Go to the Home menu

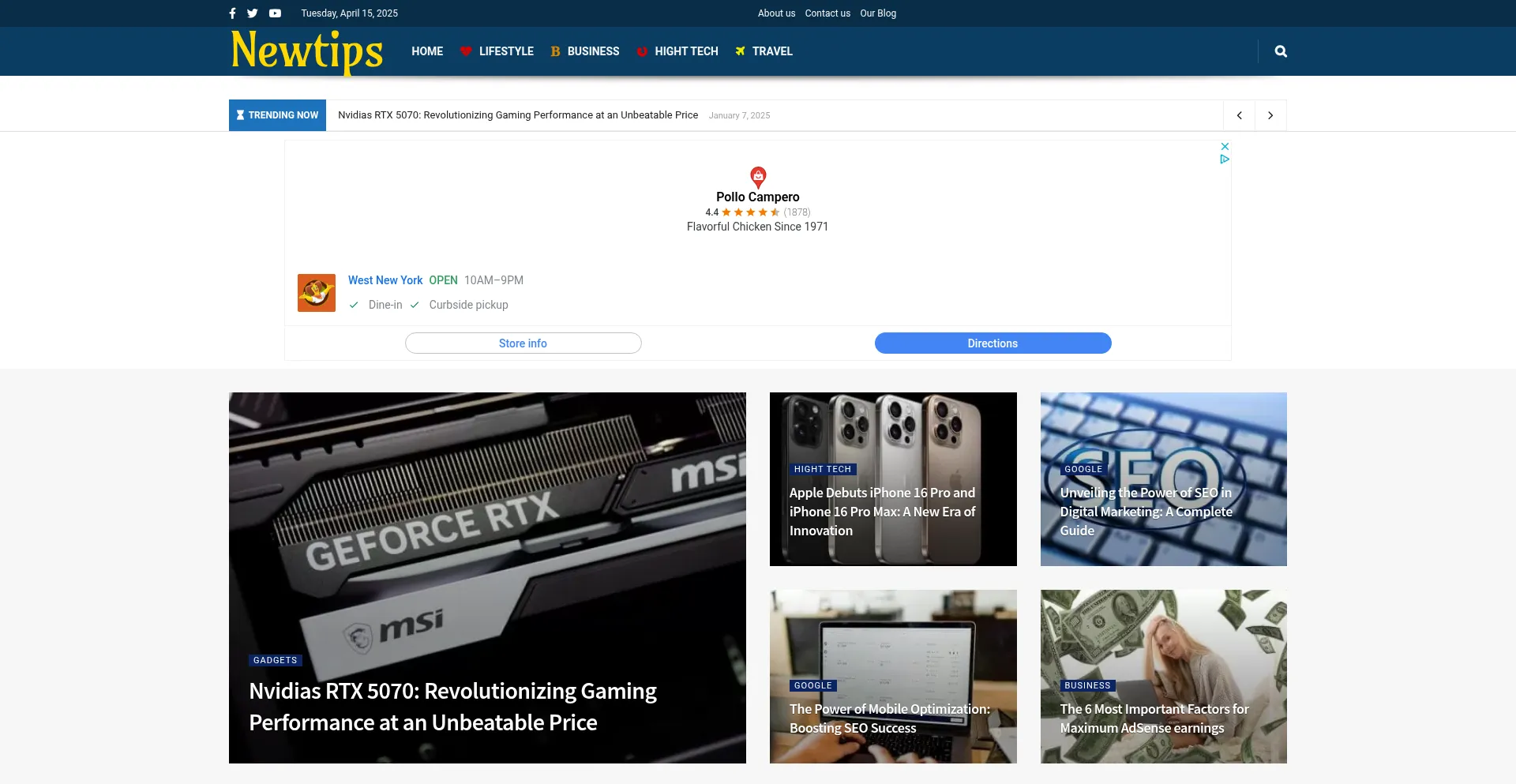click(427, 51)
